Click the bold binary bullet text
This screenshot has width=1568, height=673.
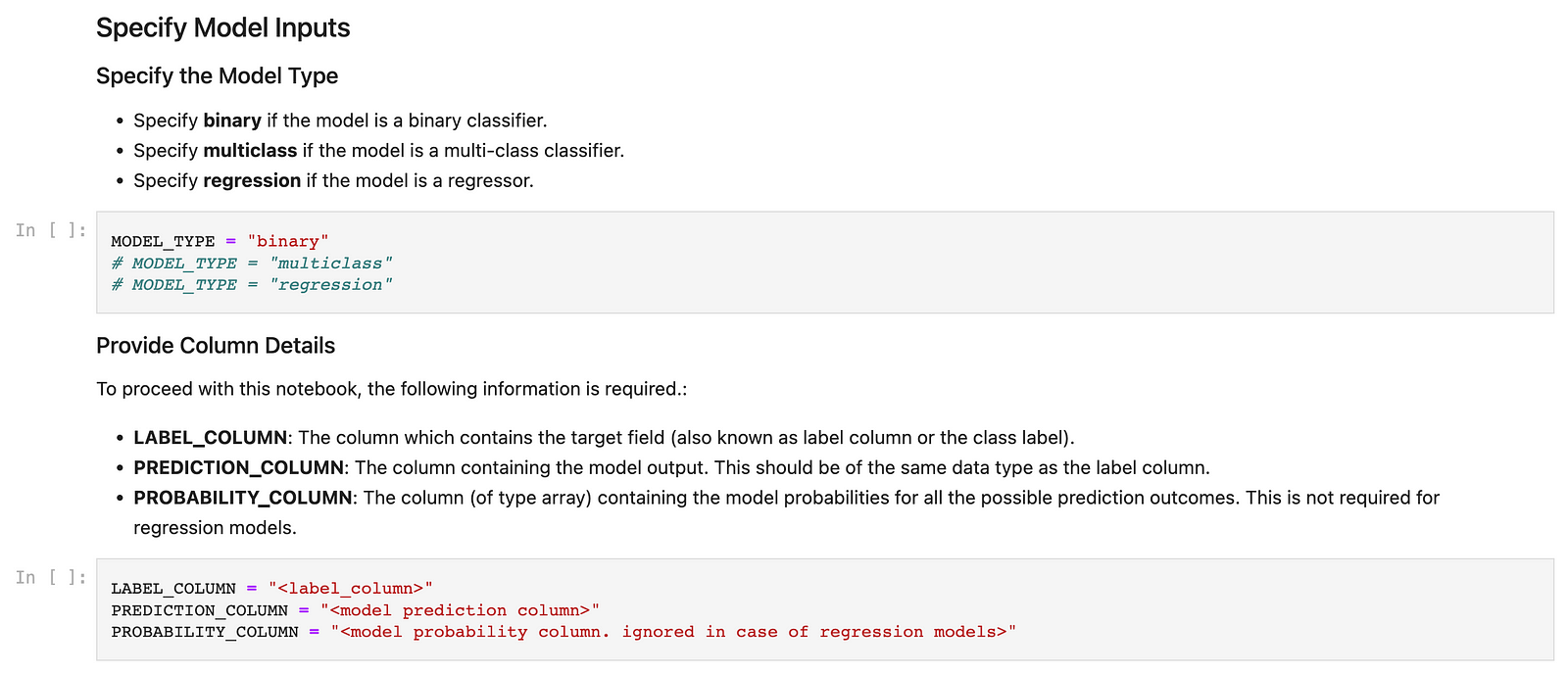point(232,120)
